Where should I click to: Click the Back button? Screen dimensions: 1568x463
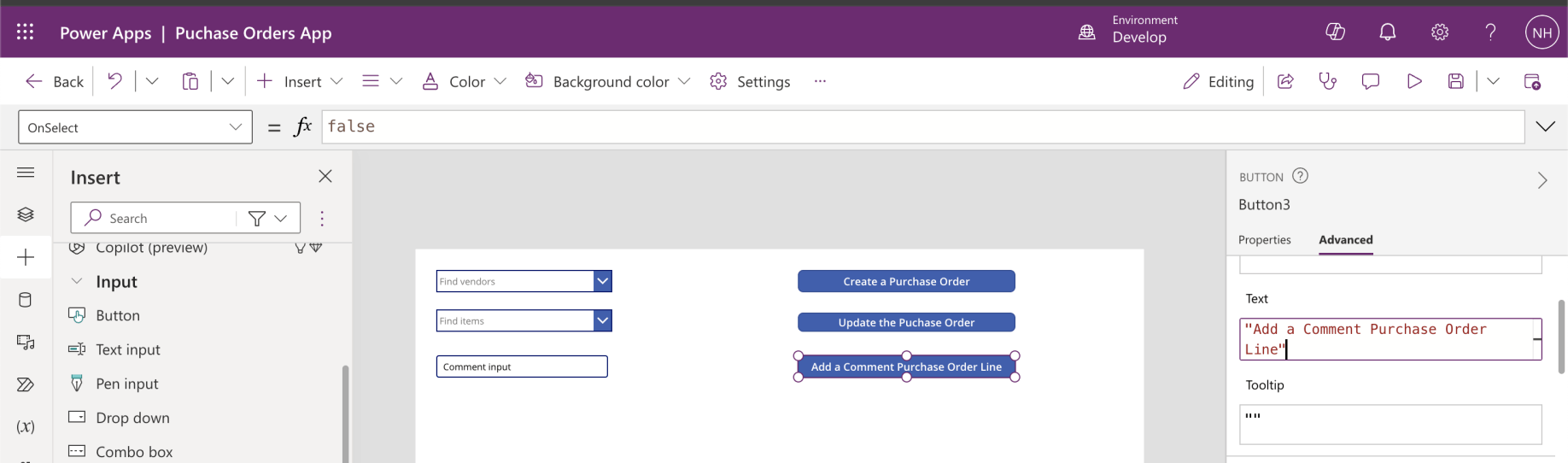pyautogui.click(x=55, y=81)
